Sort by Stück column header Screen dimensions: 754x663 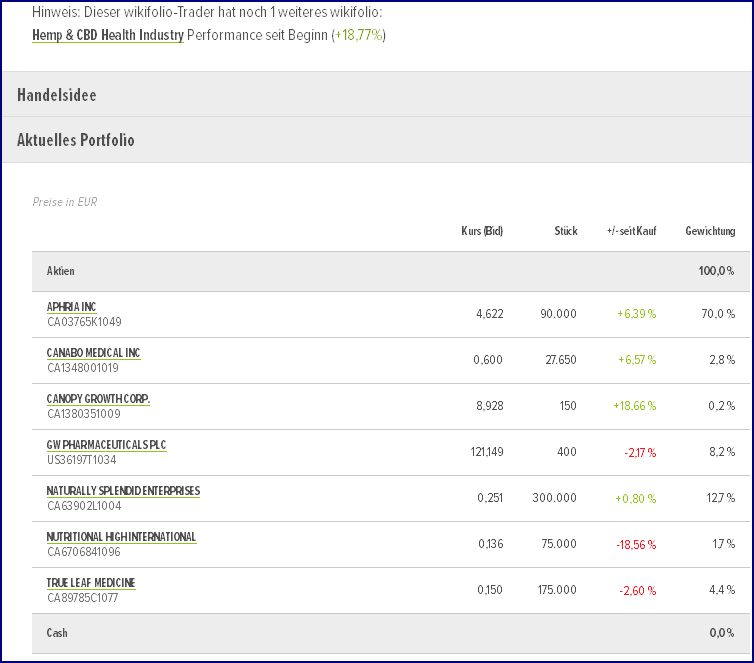point(566,231)
